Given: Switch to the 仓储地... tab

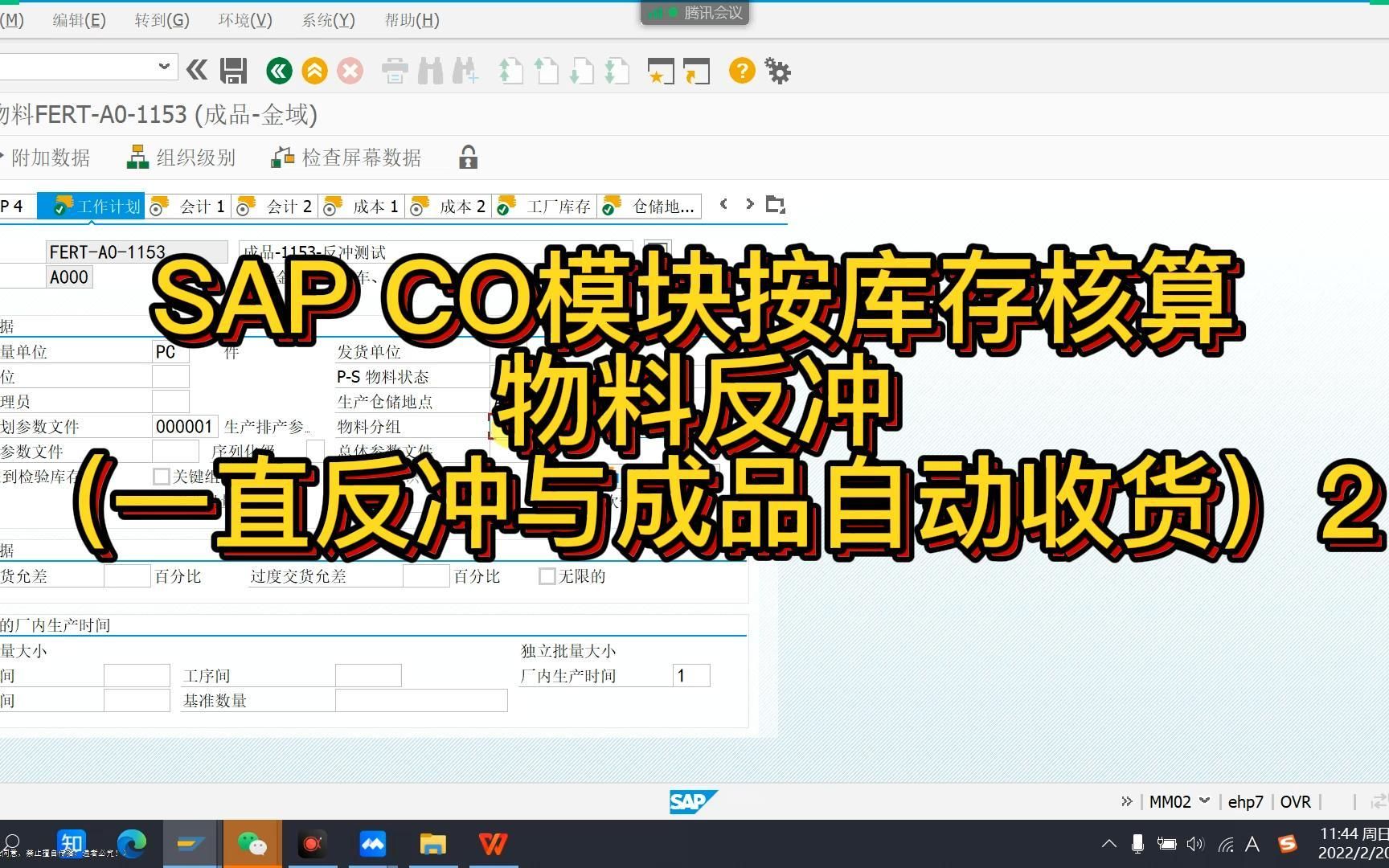Looking at the screenshot, I should (649, 207).
